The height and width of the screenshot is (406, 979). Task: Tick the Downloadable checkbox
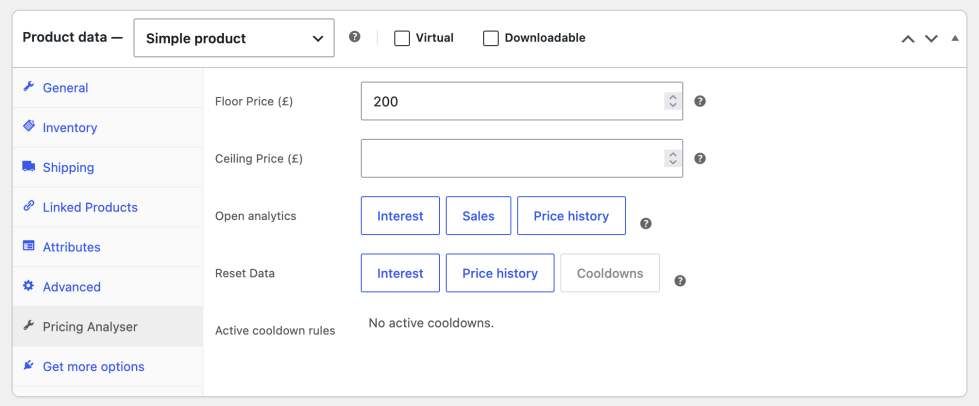(491, 38)
